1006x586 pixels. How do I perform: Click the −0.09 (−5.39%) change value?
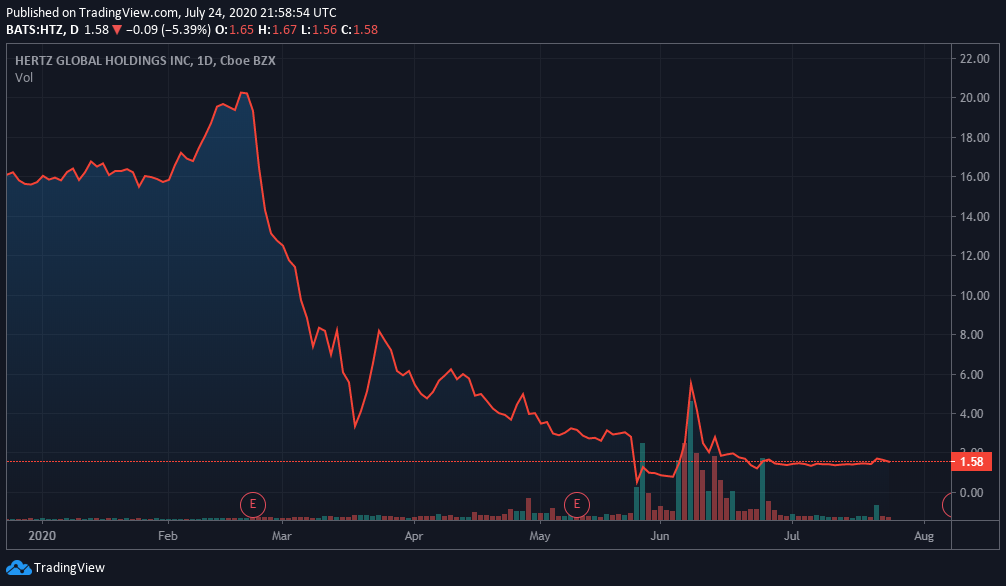click(x=168, y=30)
